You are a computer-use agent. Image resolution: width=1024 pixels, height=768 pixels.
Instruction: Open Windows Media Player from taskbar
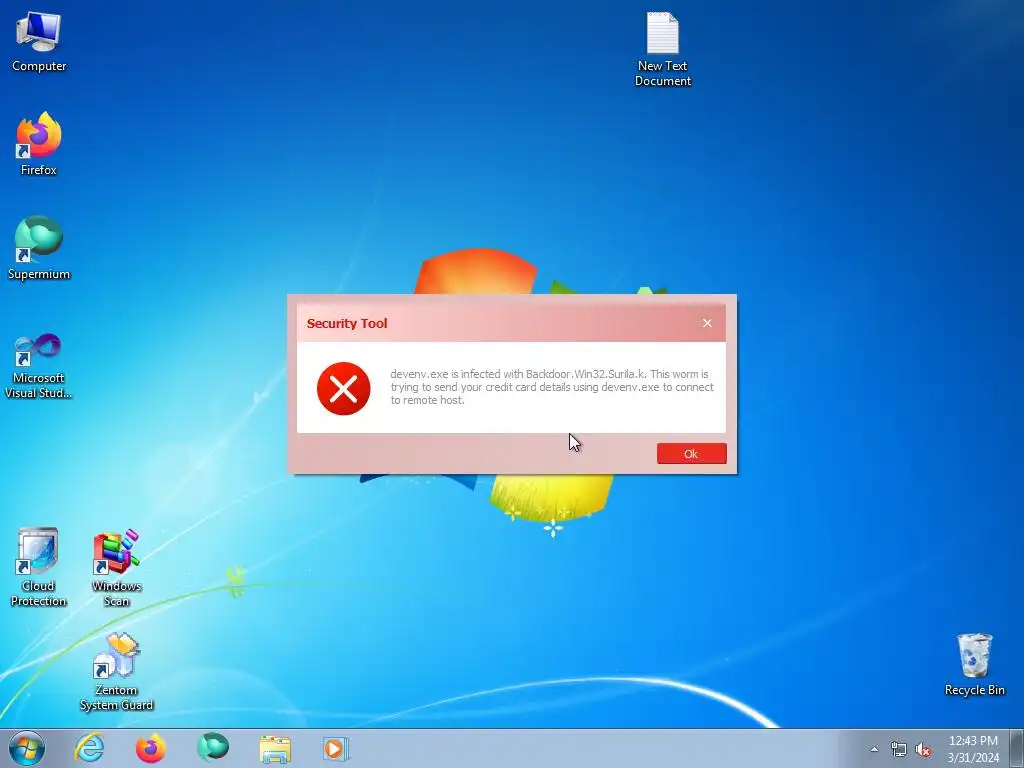click(336, 749)
